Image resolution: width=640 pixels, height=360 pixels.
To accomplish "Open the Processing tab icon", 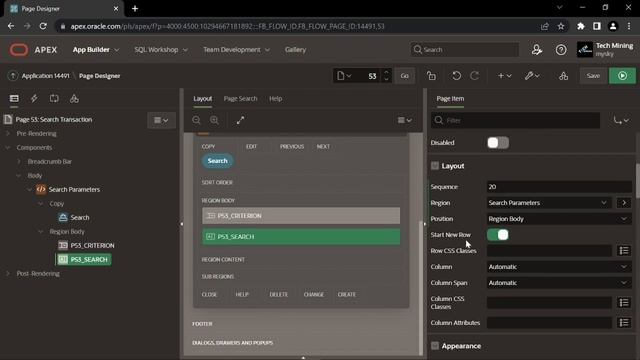I will click(54, 98).
